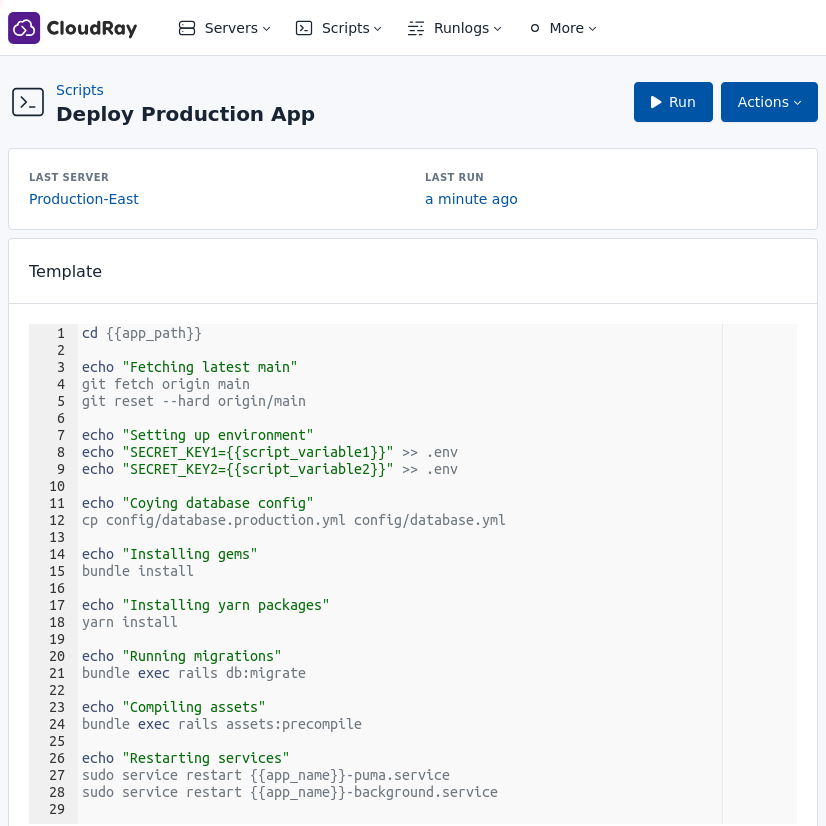Open the Production-East server link
Image resolution: width=826 pixels, height=826 pixels.
coord(83,198)
